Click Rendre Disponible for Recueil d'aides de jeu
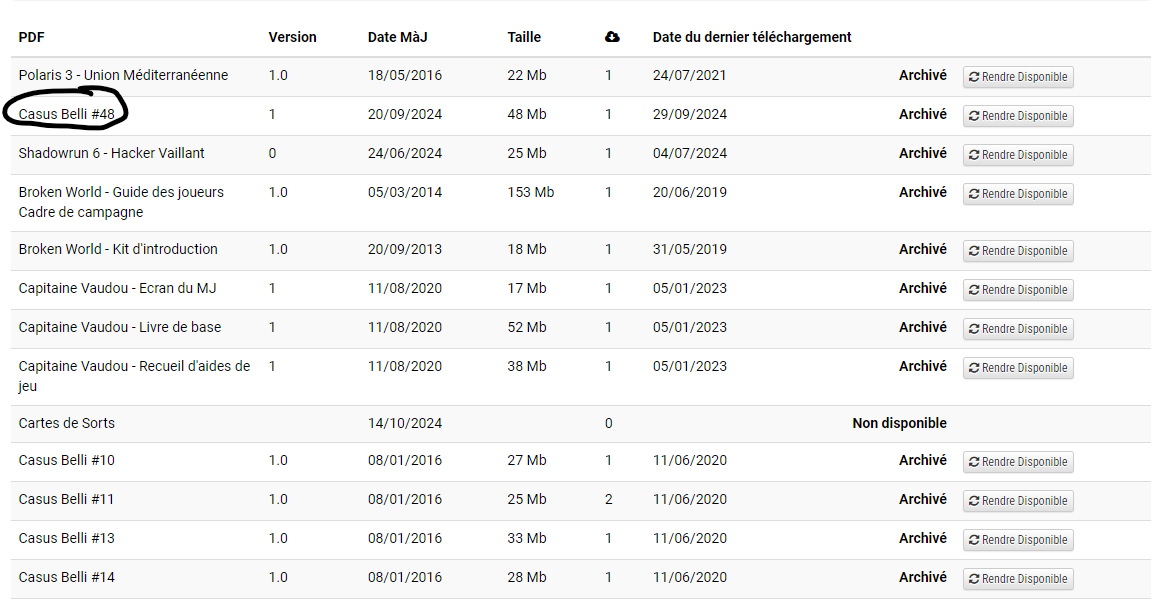This screenshot has height=599, width=1166. point(1018,368)
